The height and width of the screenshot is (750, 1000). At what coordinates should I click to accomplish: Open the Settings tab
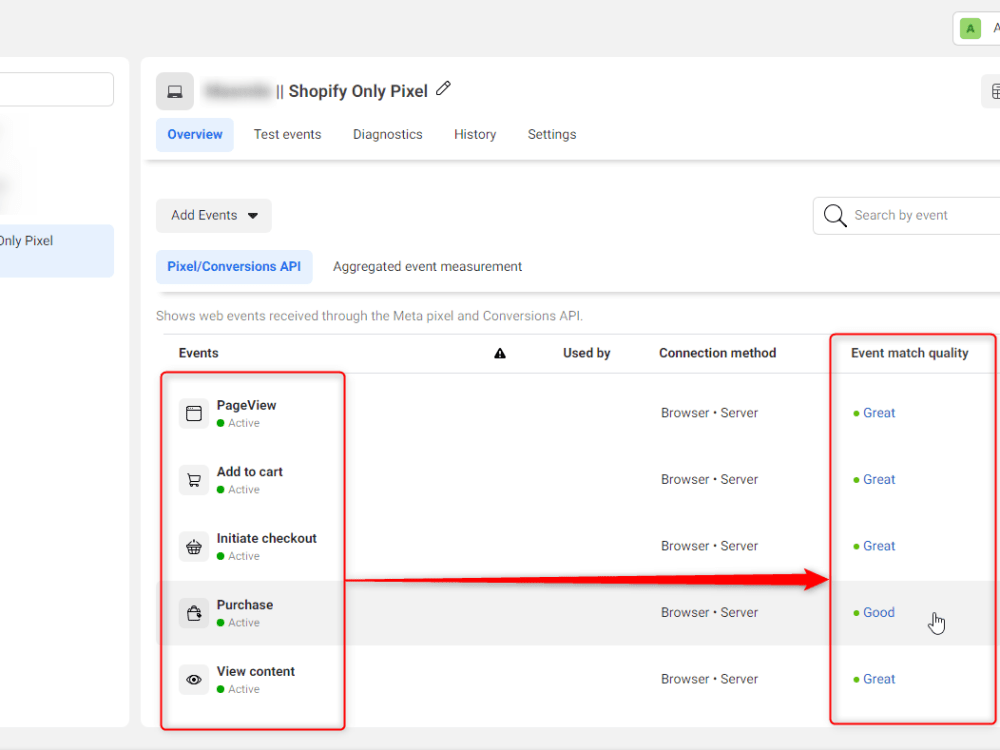[x=552, y=135]
